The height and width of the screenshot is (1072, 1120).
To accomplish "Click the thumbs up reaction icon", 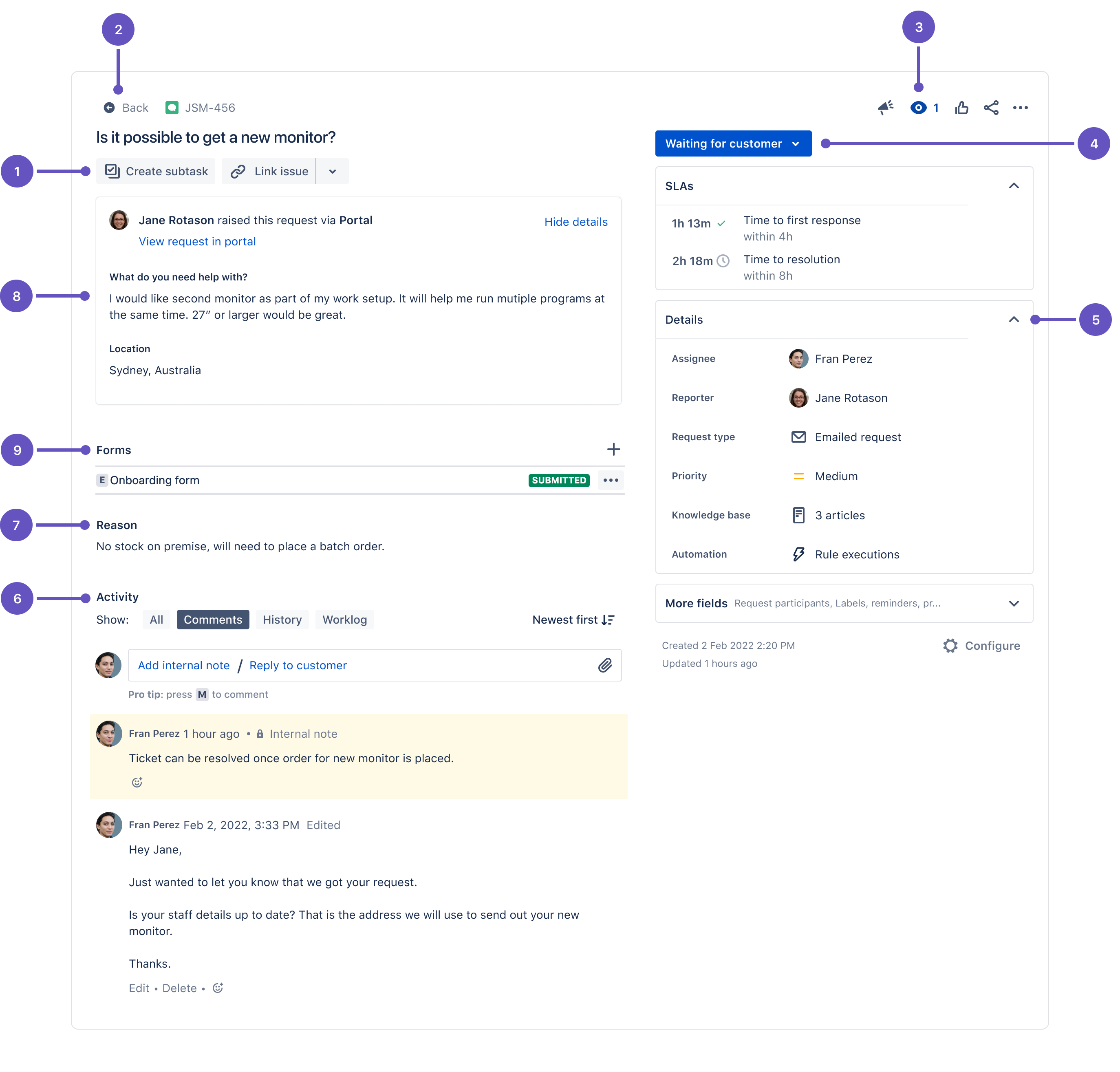I will [x=959, y=107].
